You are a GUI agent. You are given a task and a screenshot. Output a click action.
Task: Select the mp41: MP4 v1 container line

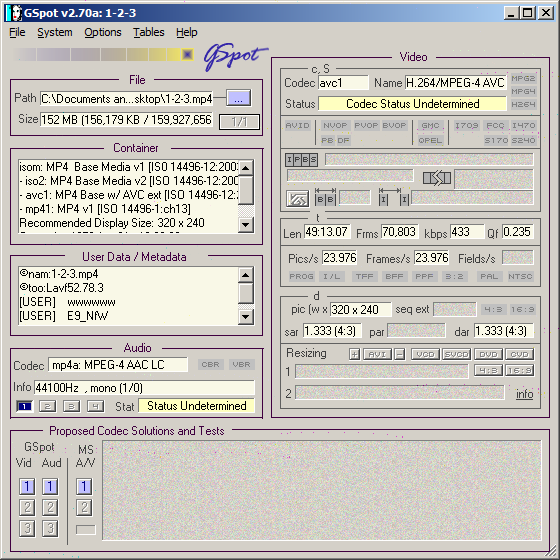tap(105, 209)
